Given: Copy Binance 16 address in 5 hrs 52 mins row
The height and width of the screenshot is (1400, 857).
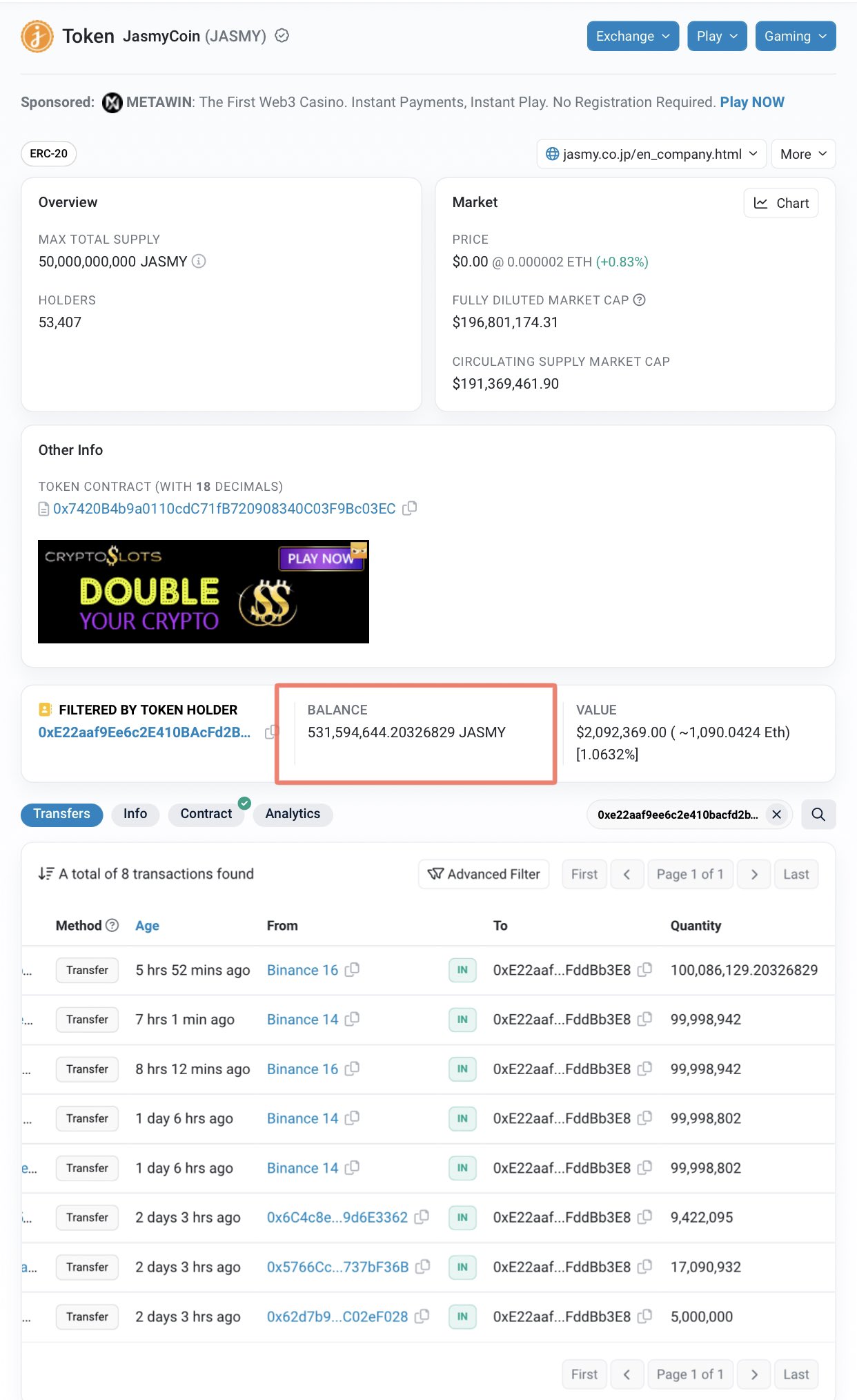Looking at the screenshot, I should tap(352, 970).
